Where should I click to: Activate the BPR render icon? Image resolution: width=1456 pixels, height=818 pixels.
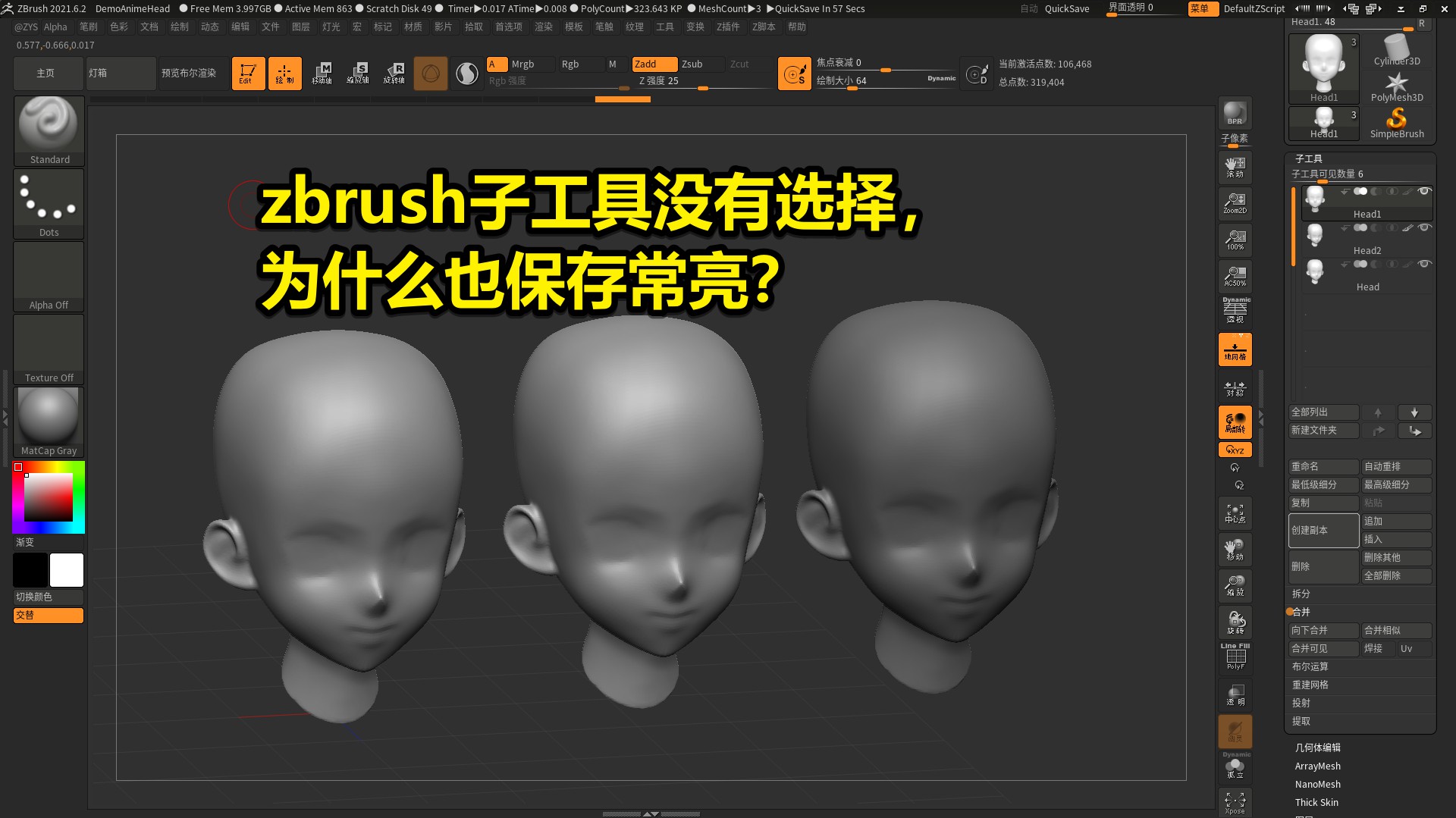(1235, 114)
